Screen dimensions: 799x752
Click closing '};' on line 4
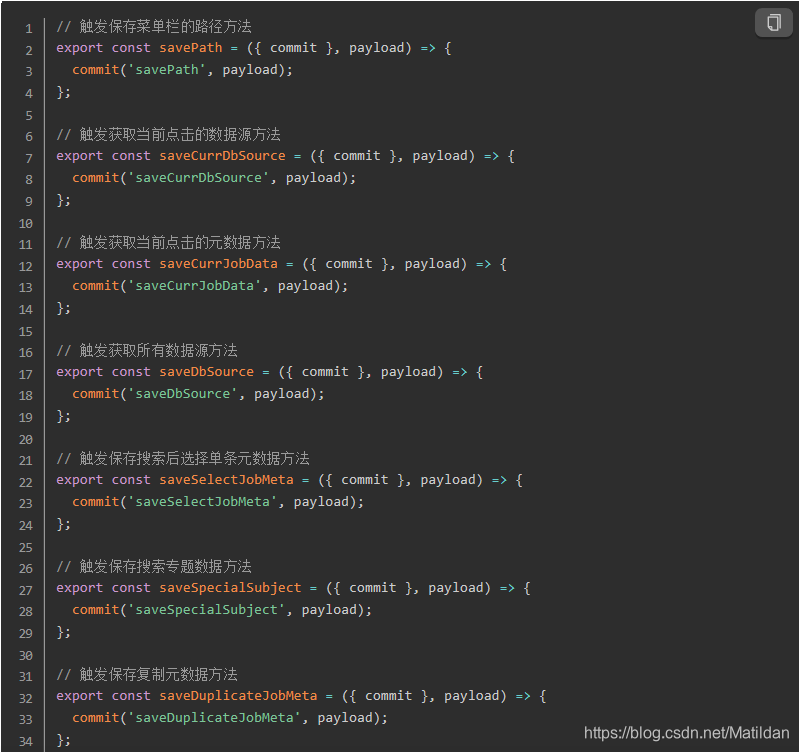(x=63, y=92)
